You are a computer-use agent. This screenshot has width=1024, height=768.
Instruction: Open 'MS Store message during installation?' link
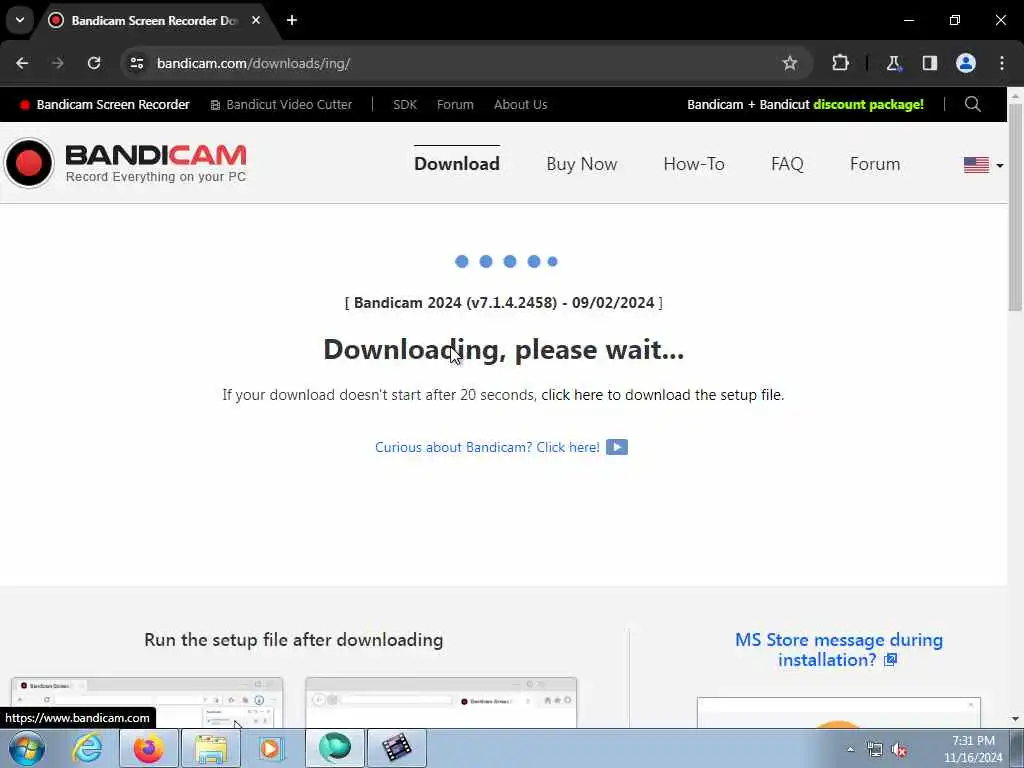[839, 650]
